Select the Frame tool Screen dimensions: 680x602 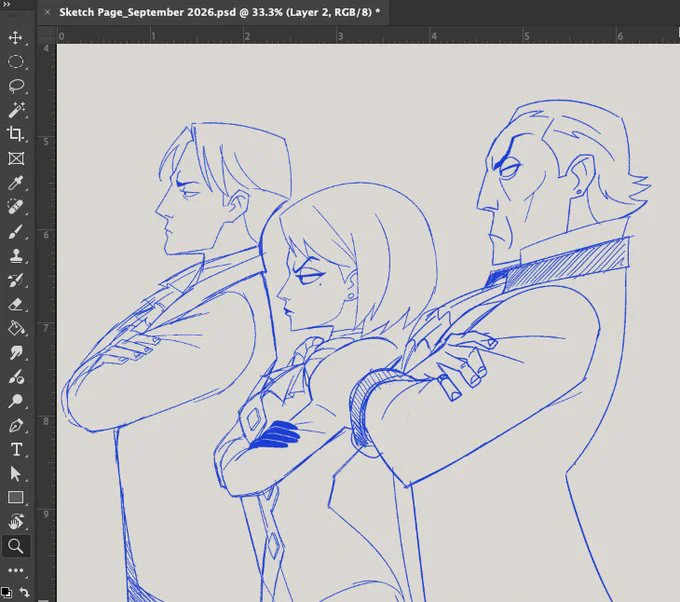(x=16, y=158)
